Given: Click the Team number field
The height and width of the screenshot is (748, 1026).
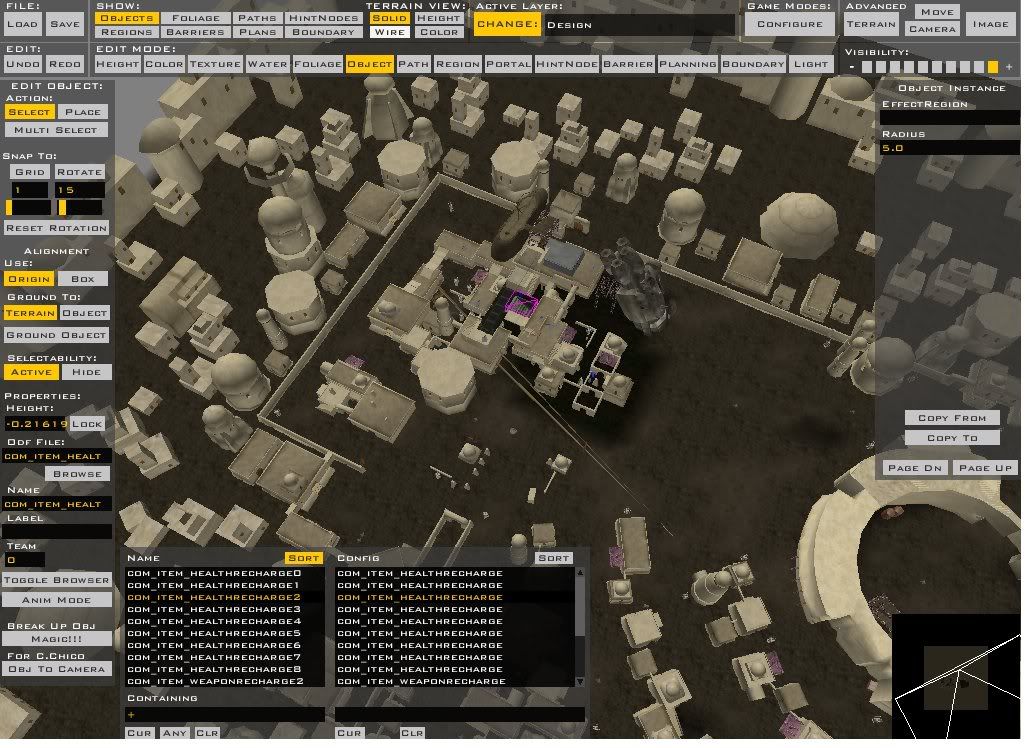Looking at the screenshot, I should point(25,560).
